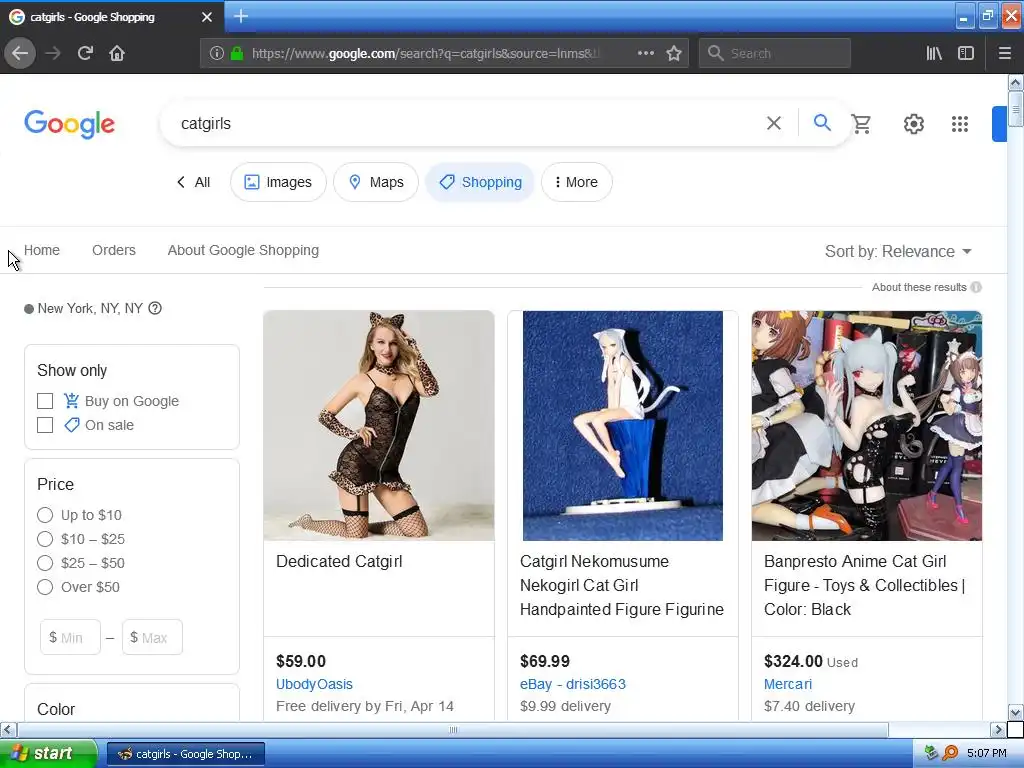
Task: Click the address bar URL
Action: click(x=426, y=53)
